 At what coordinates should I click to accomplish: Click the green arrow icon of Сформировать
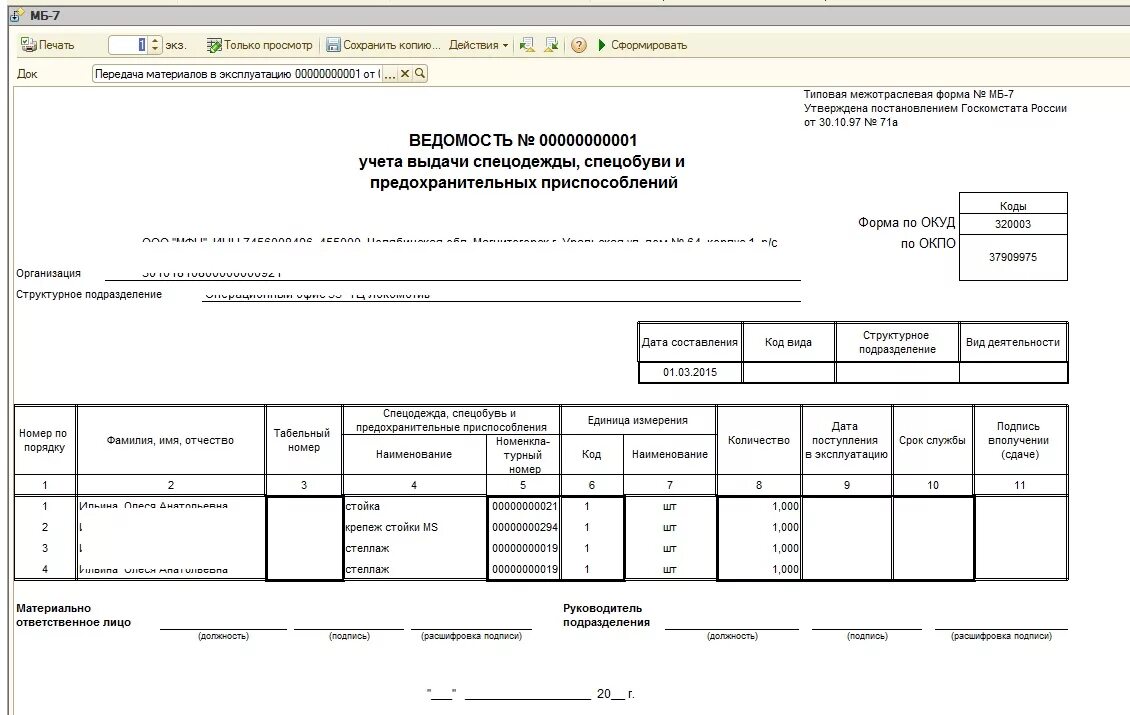point(602,45)
